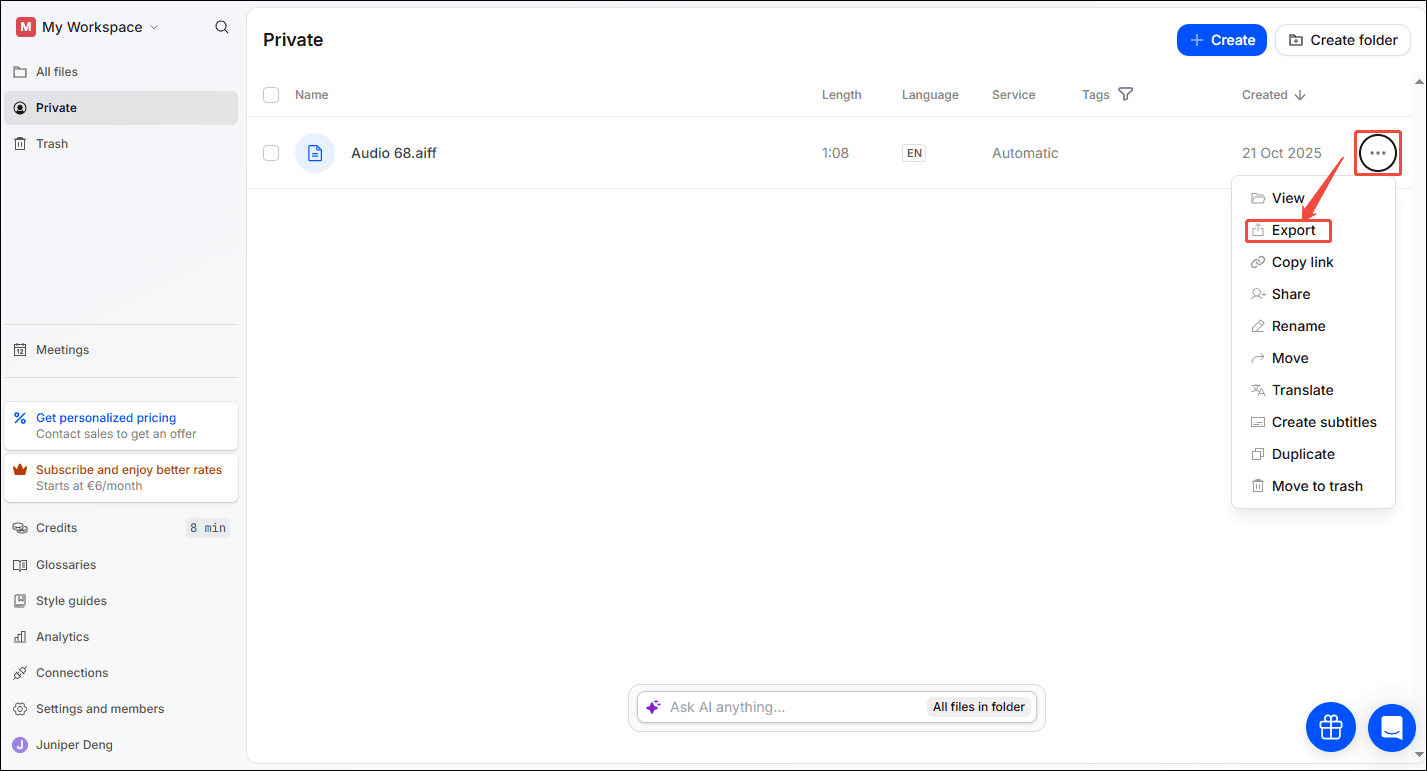
Task: Open Trash in the sidebar
Action: pyautogui.click(x=121, y=144)
